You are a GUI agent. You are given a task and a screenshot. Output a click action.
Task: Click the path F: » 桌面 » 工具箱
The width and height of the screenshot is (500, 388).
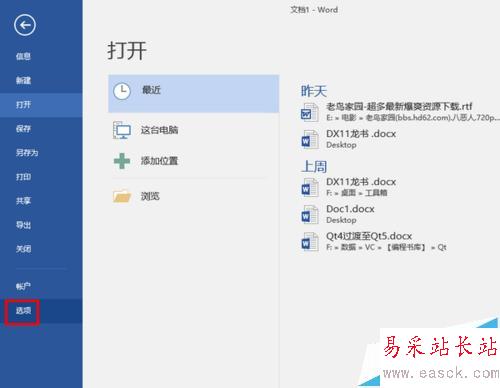(357, 193)
